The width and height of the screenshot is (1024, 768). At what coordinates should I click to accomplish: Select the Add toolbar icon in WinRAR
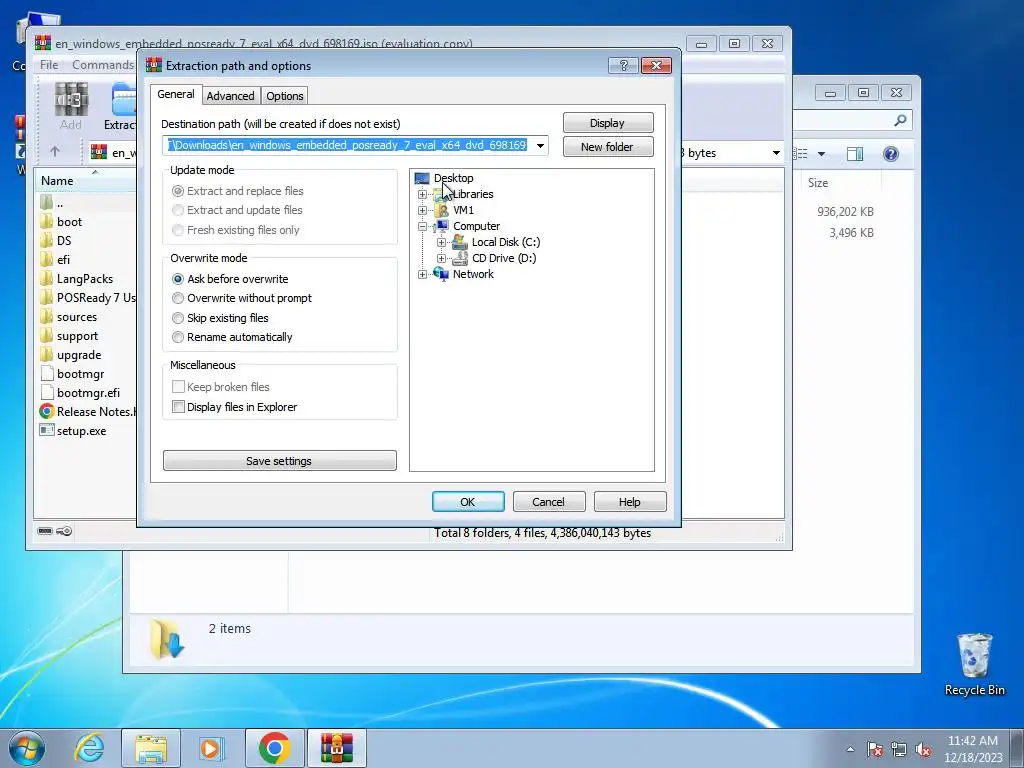[71, 106]
